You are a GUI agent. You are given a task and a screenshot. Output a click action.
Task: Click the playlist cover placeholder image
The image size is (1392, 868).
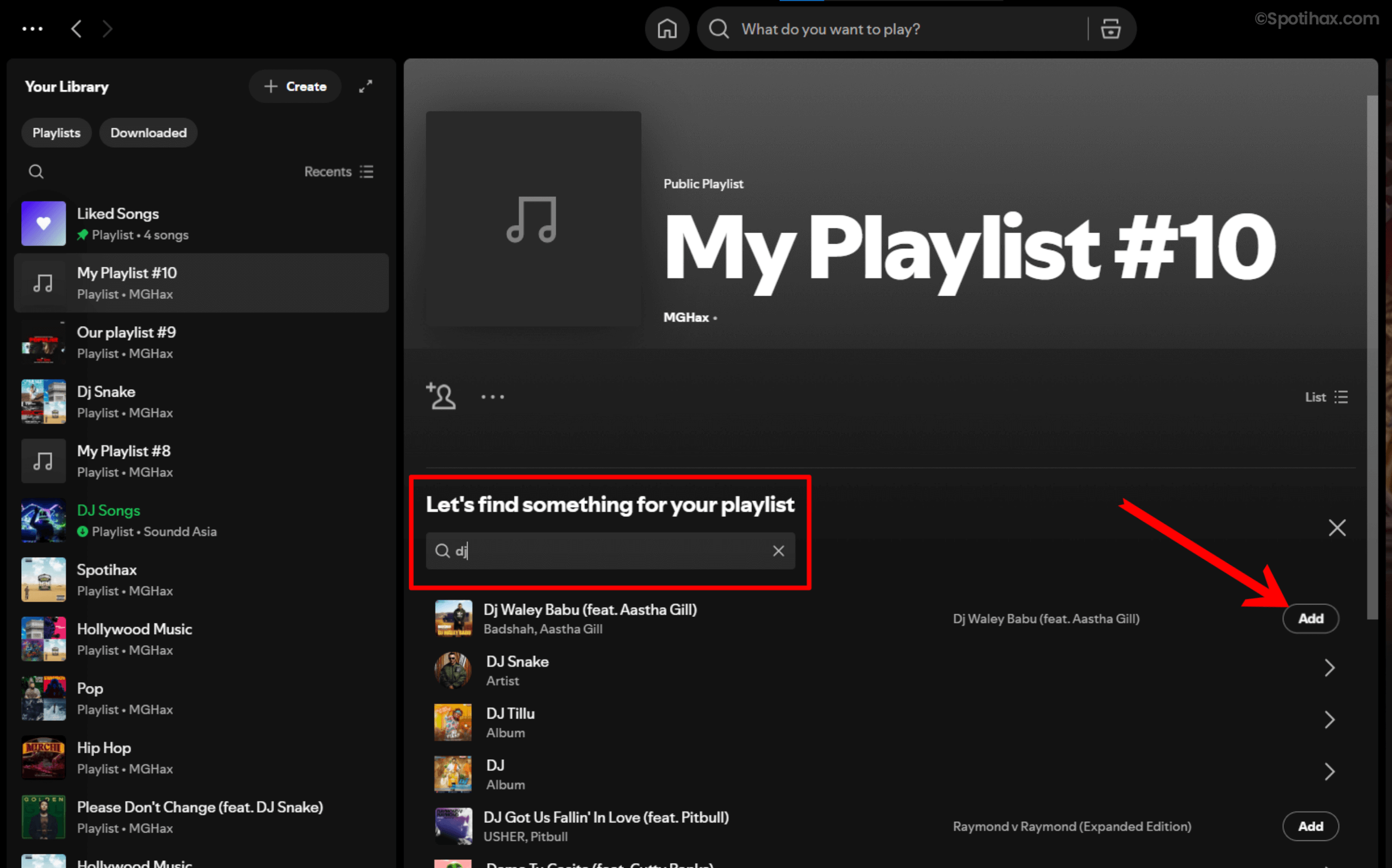(x=533, y=218)
